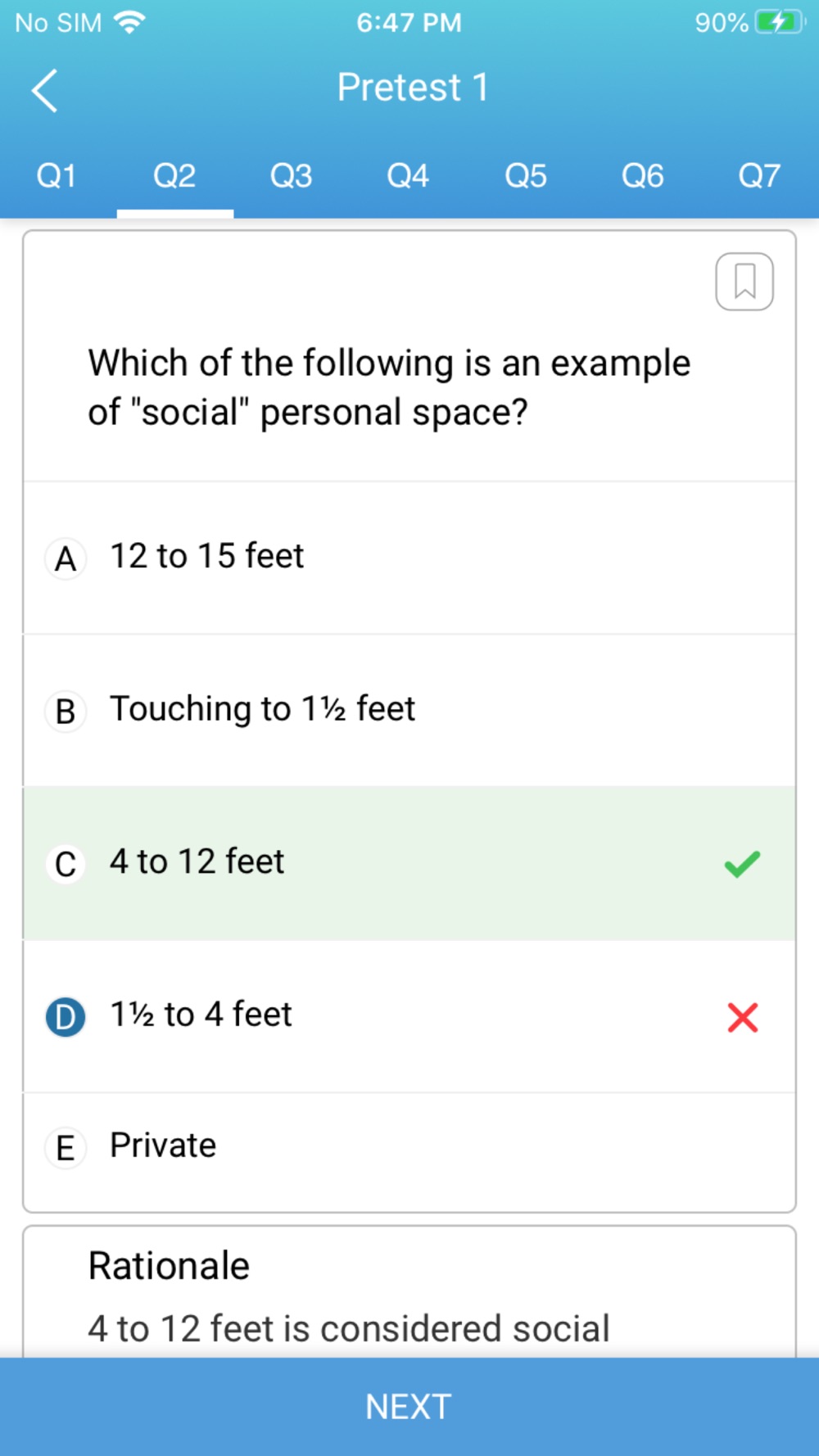819x1456 pixels.
Task: Choose the "Private" answer option
Action: [x=409, y=1151]
